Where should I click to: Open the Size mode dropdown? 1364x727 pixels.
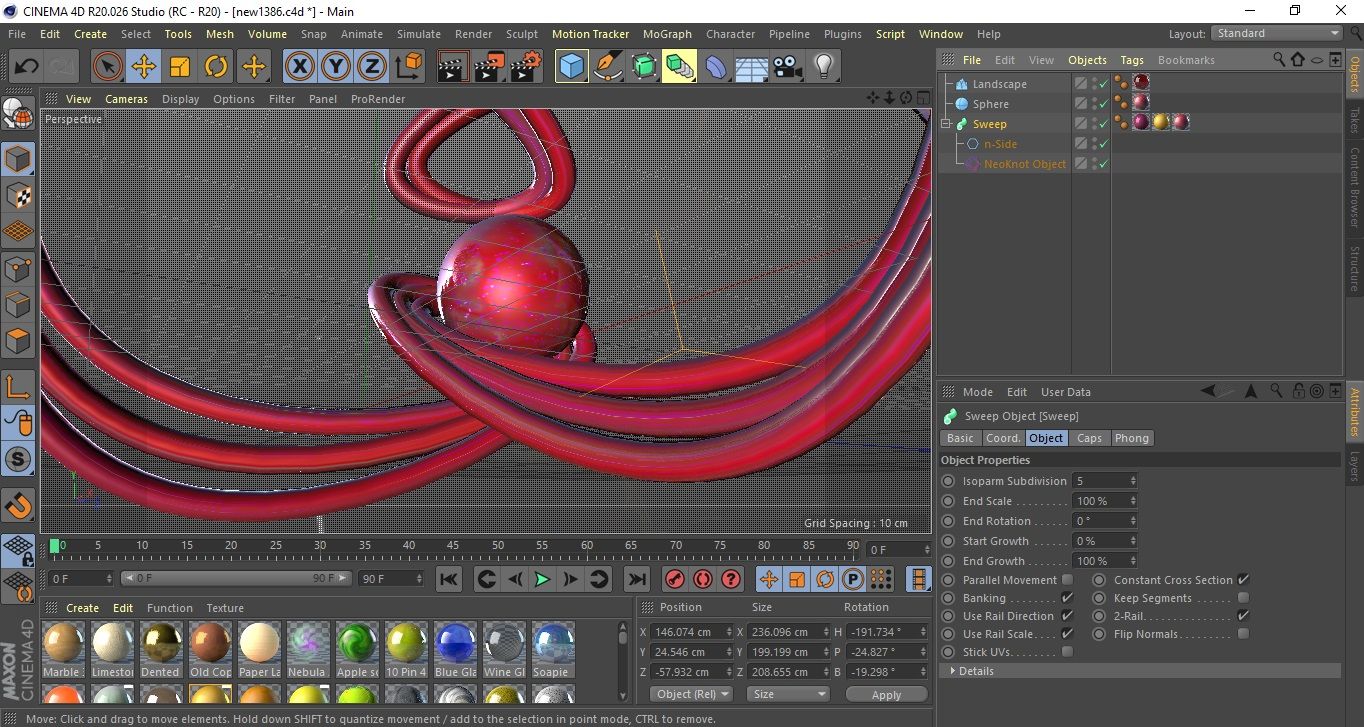pyautogui.click(x=790, y=694)
